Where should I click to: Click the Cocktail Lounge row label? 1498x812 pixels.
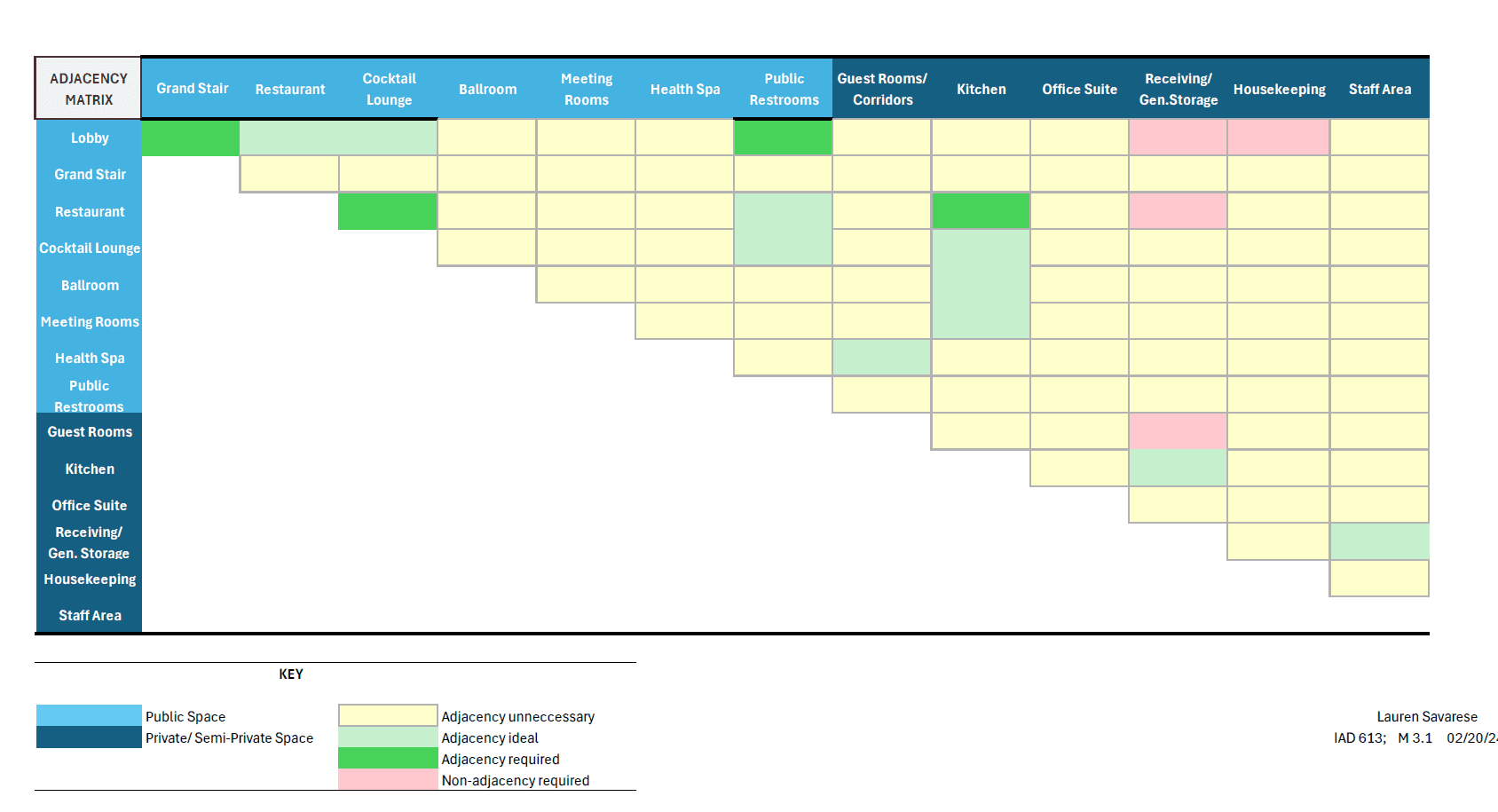click(x=90, y=248)
